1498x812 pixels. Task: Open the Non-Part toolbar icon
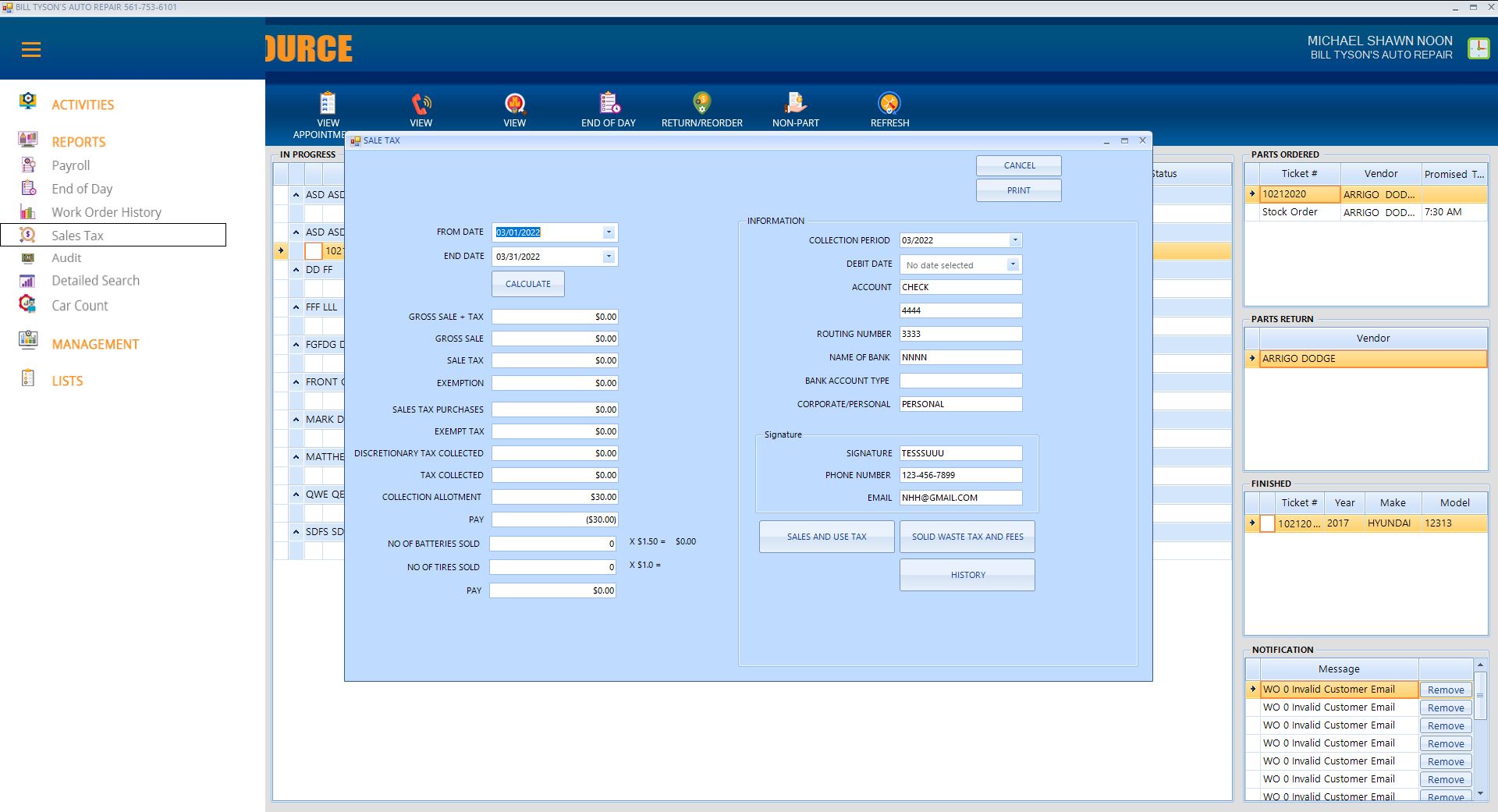point(795,104)
